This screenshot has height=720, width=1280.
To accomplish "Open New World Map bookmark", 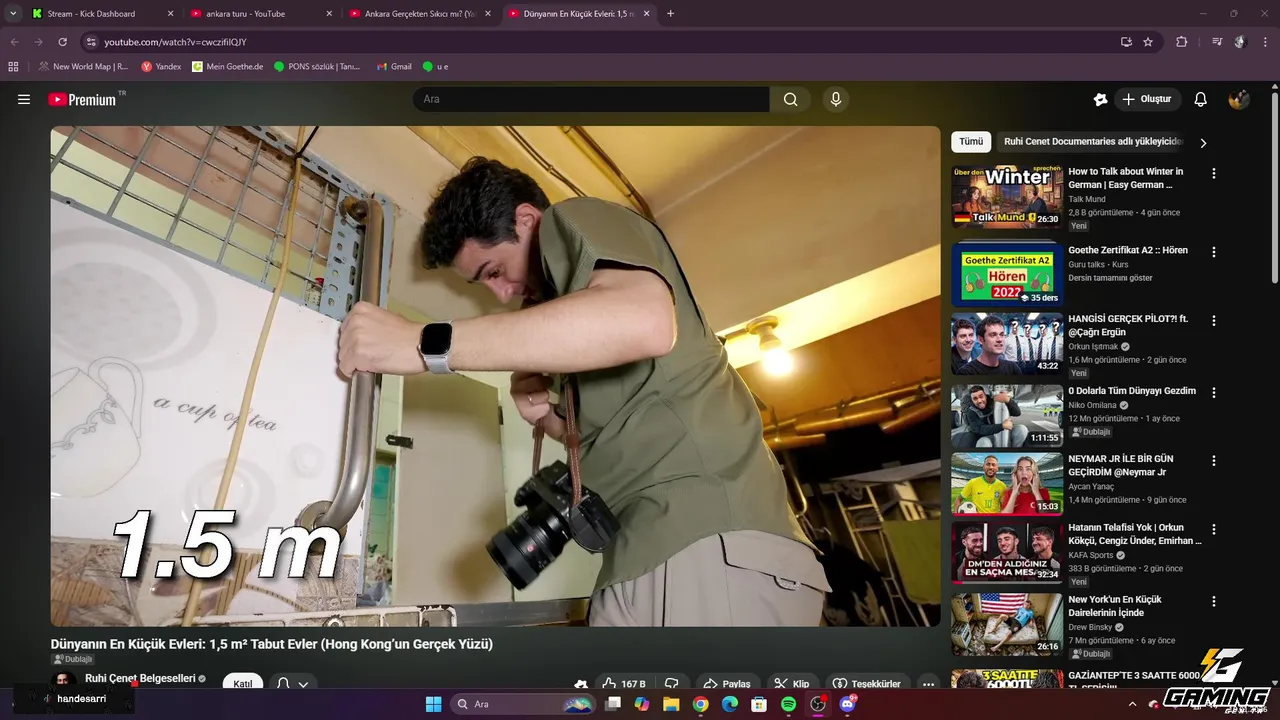I will (84, 67).
